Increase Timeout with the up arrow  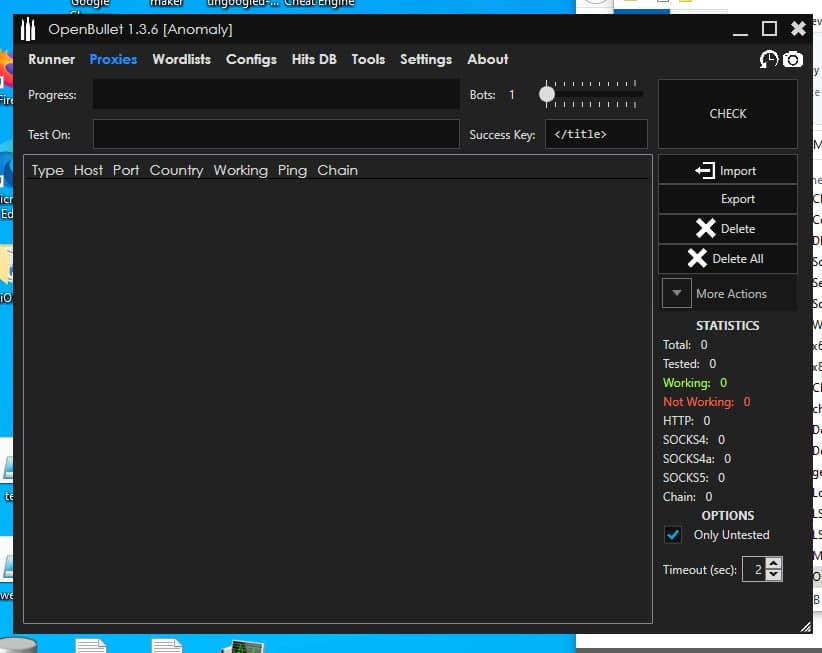point(773,565)
